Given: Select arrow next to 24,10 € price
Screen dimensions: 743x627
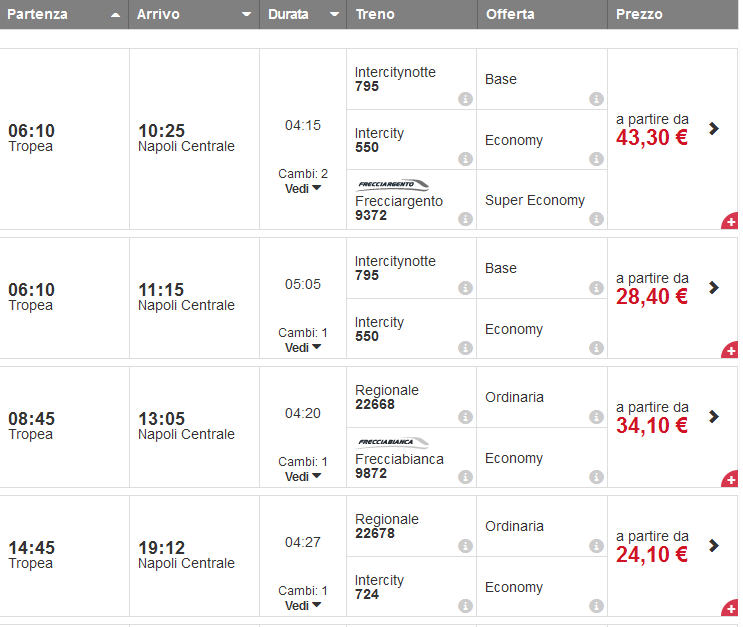Looking at the screenshot, I should (713, 545).
